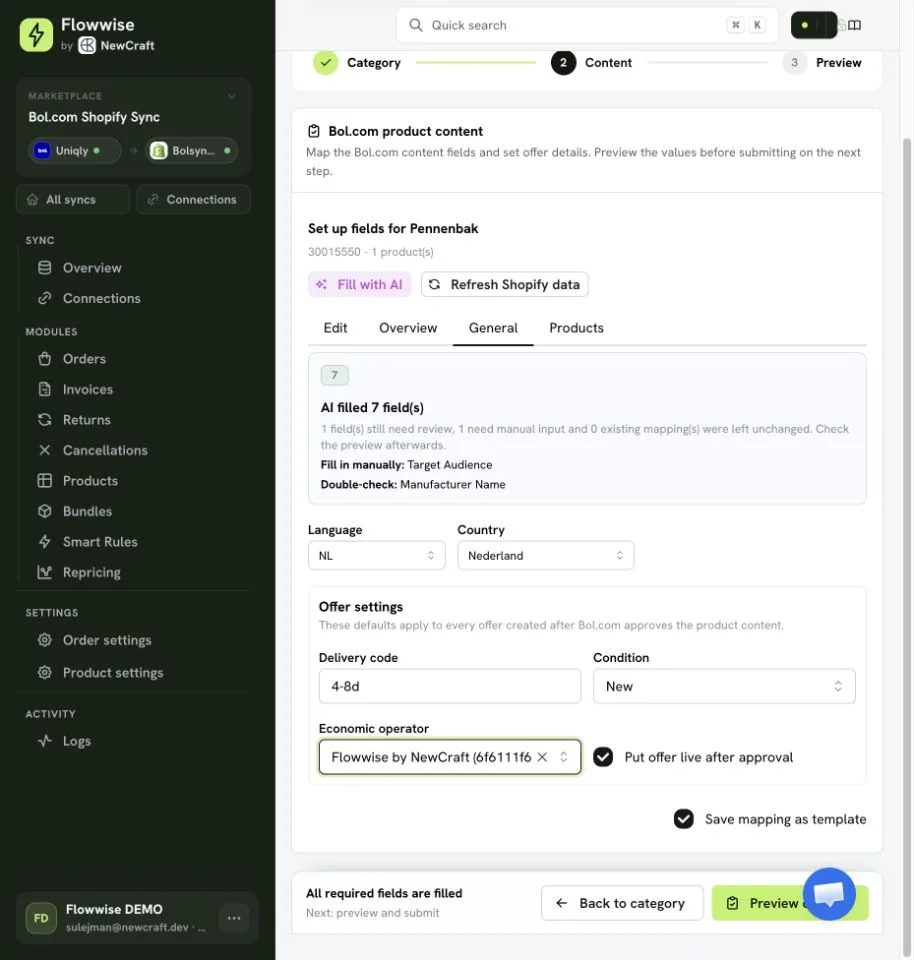The width and height of the screenshot is (914, 960).
Task: Open the chat support bubble
Action: click(x=829, y=894)
